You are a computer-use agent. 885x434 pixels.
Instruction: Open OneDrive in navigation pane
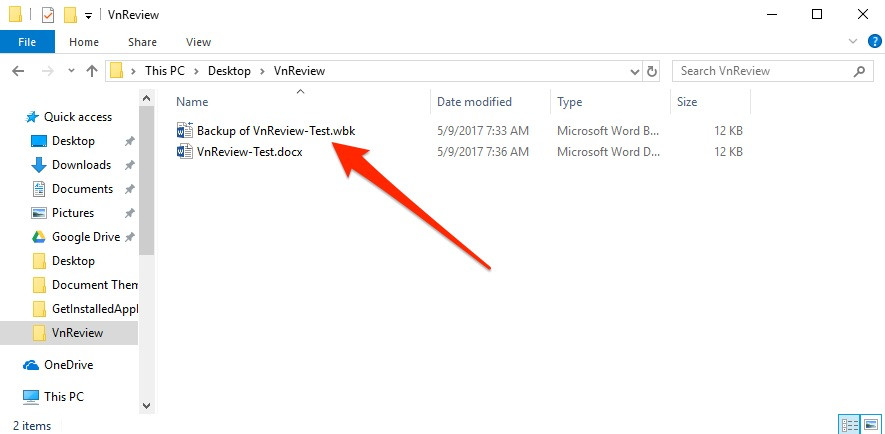(69, 365)
